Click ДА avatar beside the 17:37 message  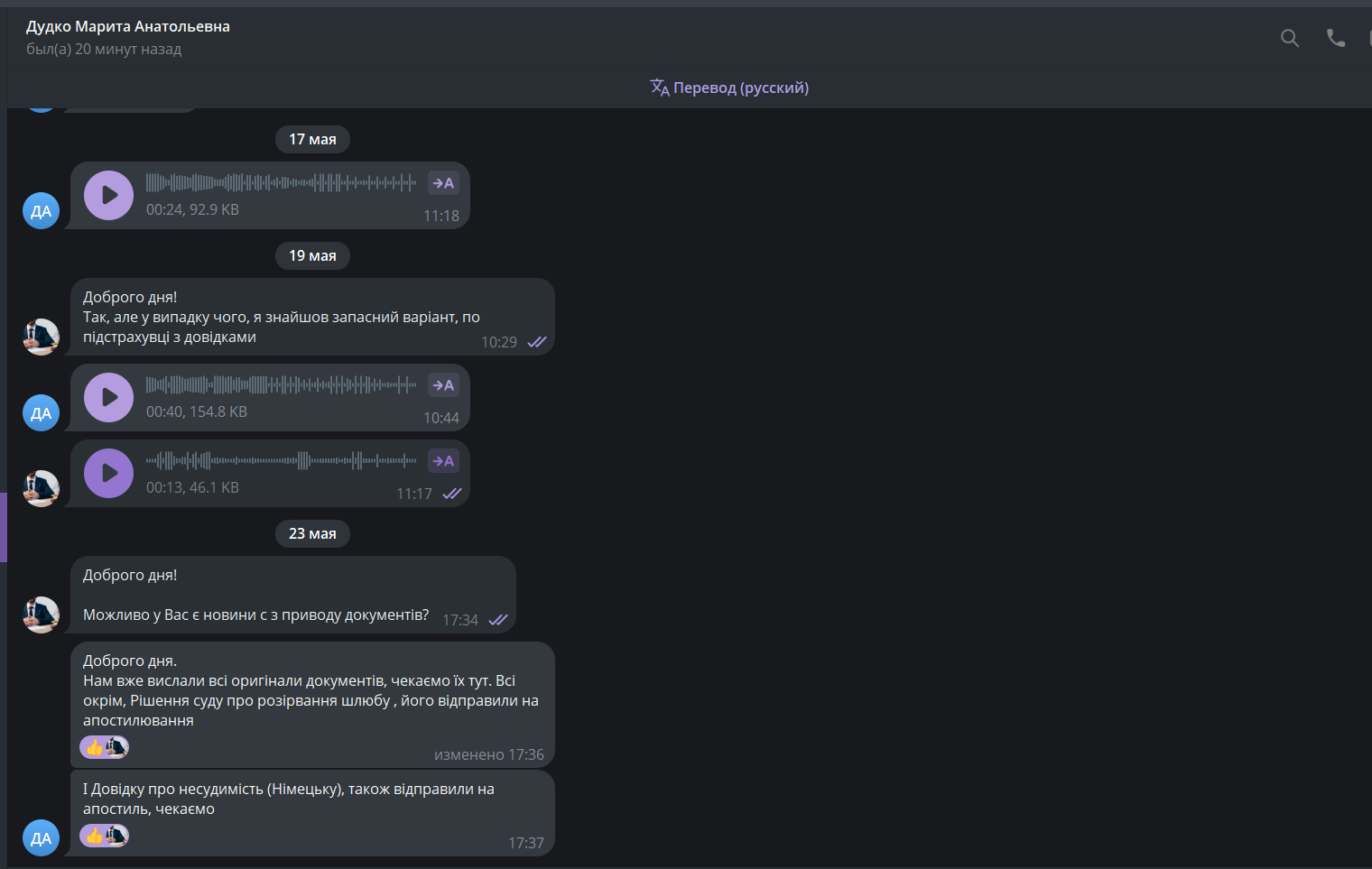tap(41, 838)
